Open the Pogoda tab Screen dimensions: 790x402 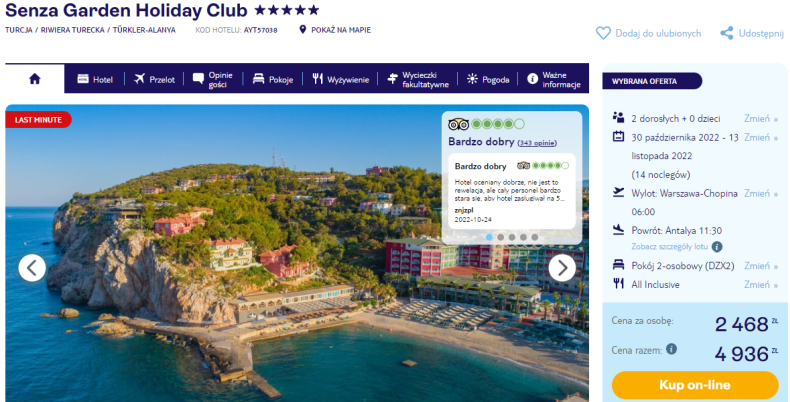(x=488, y=79)
